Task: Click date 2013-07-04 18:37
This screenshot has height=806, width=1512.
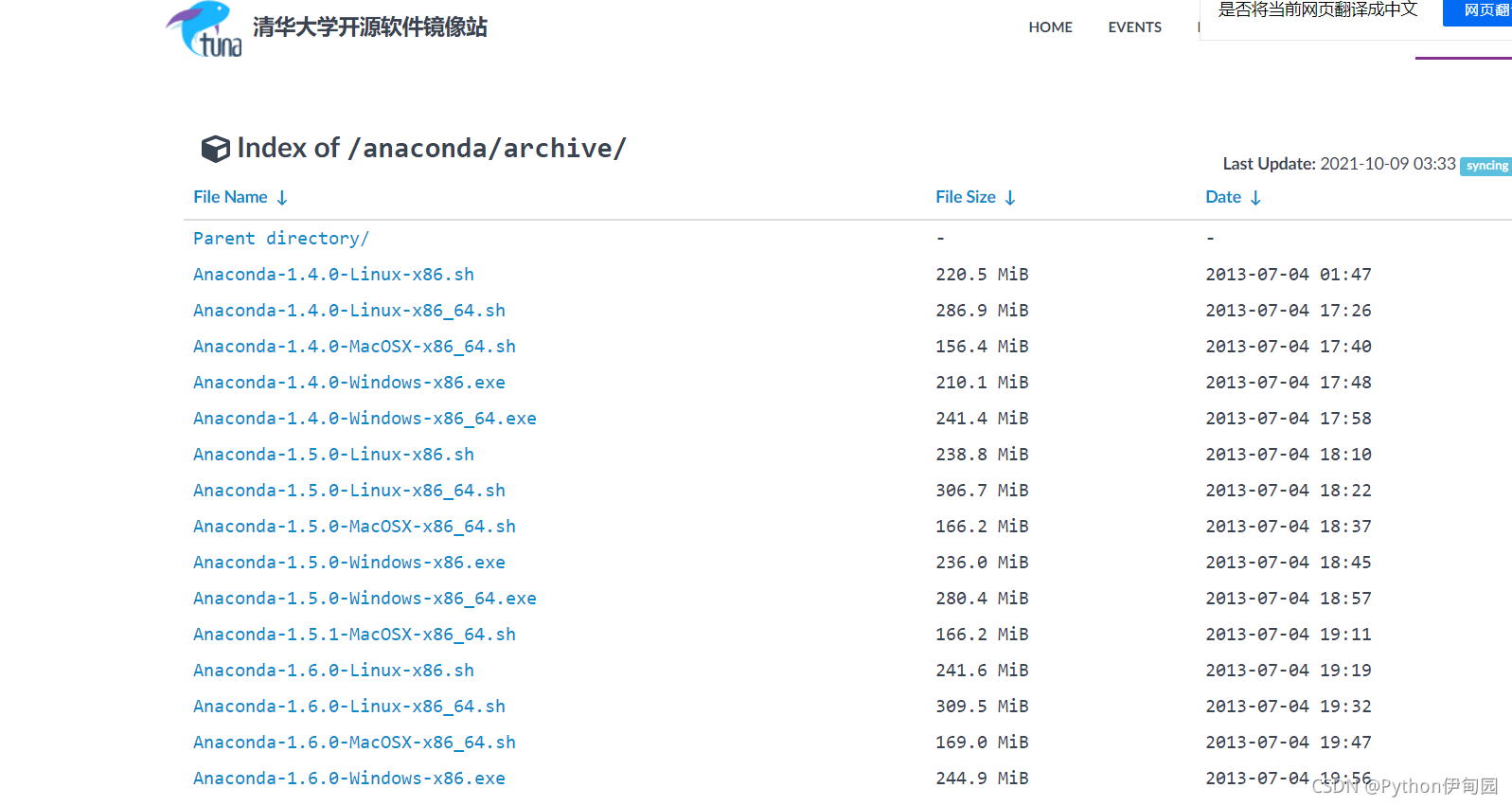Action: pos(1289,527)
